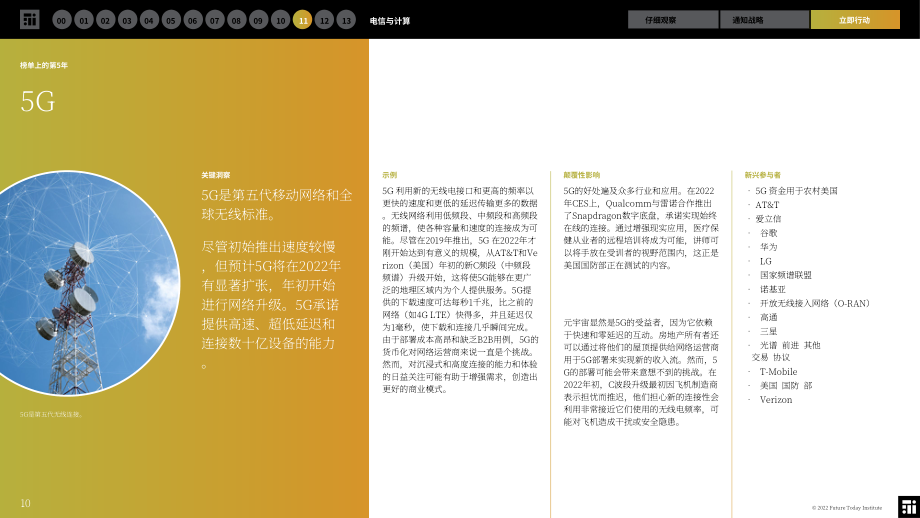Go to chapter 04 circle

point(149,20)
